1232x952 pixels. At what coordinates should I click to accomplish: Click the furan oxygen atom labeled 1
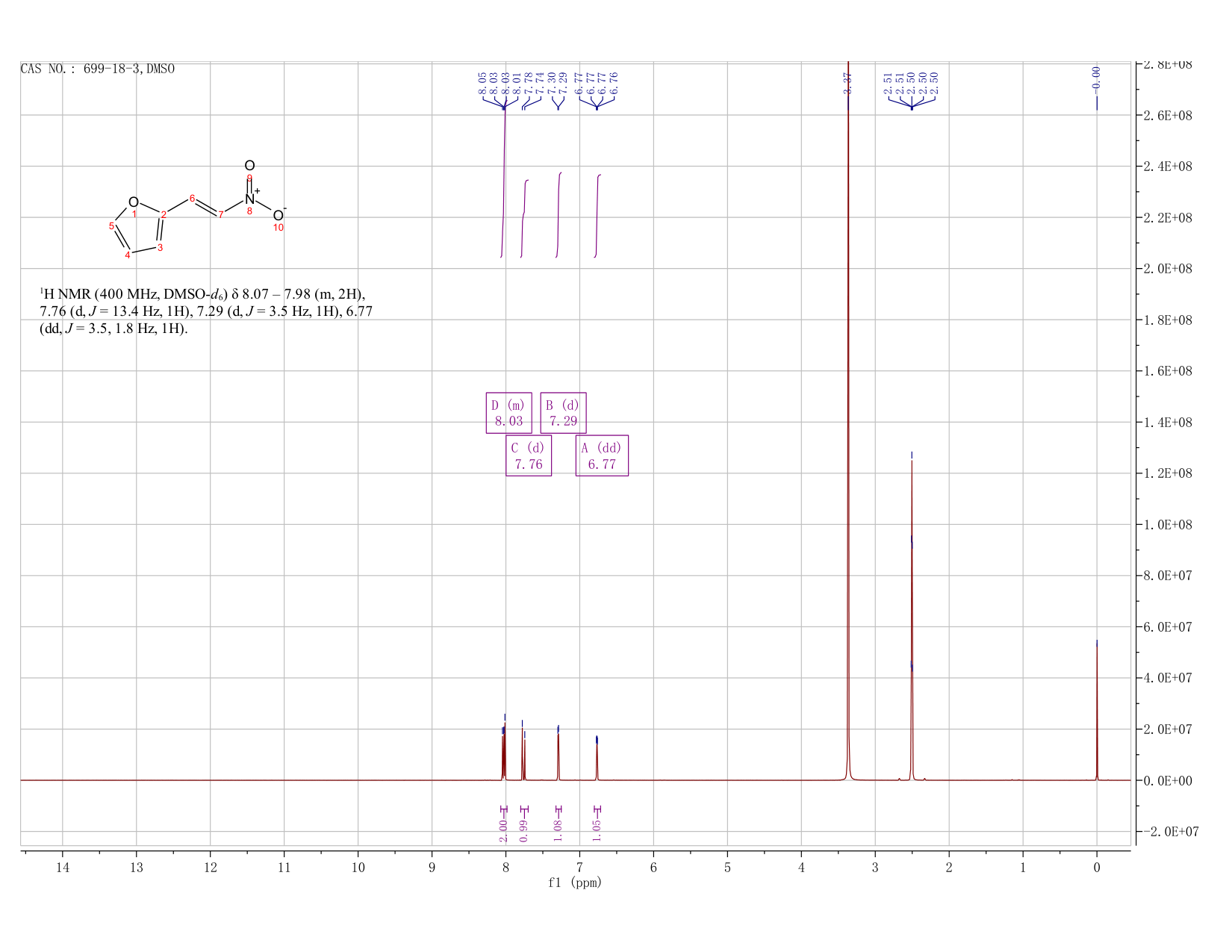click(134, 202)
